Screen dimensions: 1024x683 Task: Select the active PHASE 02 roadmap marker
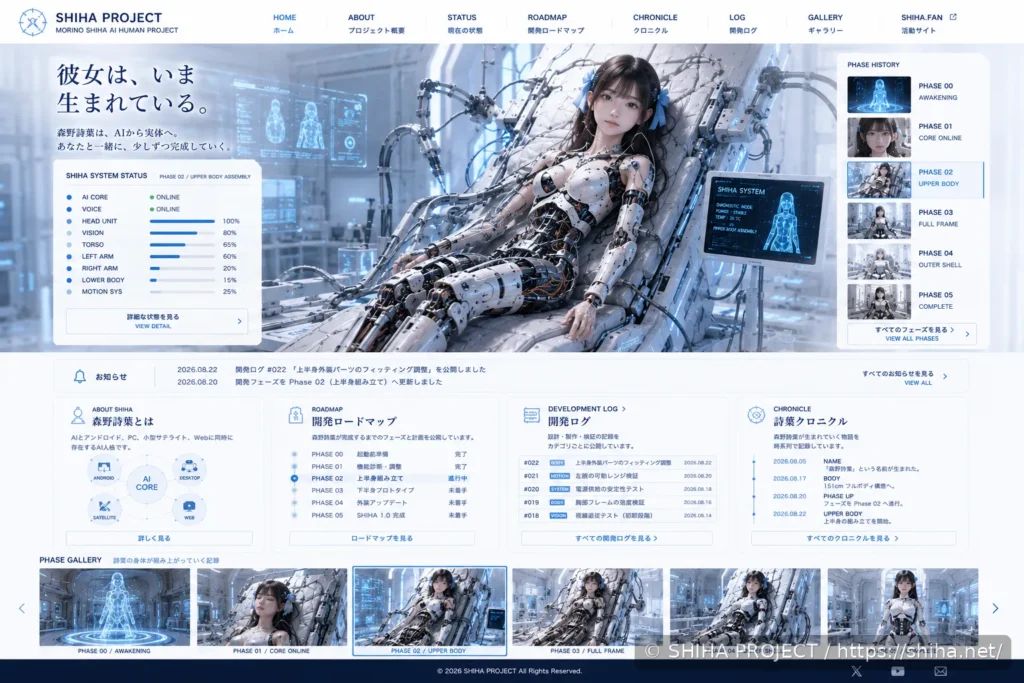point(295,479)
